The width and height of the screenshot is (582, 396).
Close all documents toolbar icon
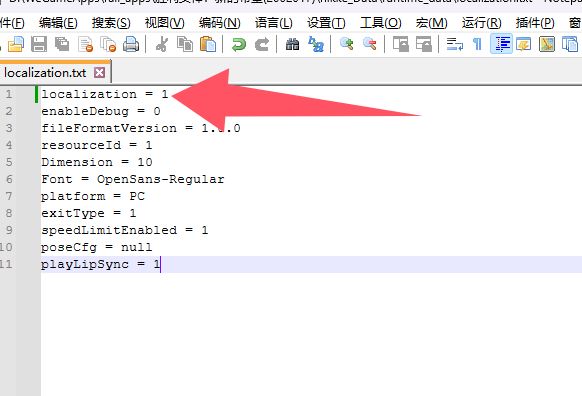pos(108,44)
